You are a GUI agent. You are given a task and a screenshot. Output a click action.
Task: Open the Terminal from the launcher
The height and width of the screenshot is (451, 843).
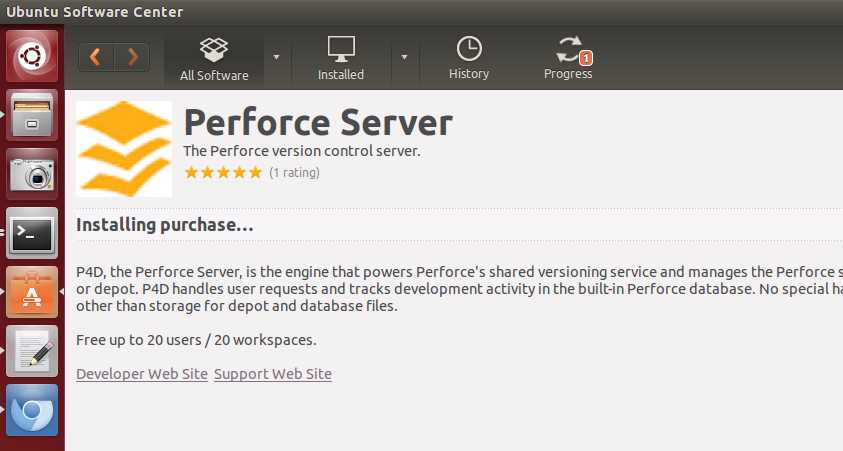click(x=32, y=233)
